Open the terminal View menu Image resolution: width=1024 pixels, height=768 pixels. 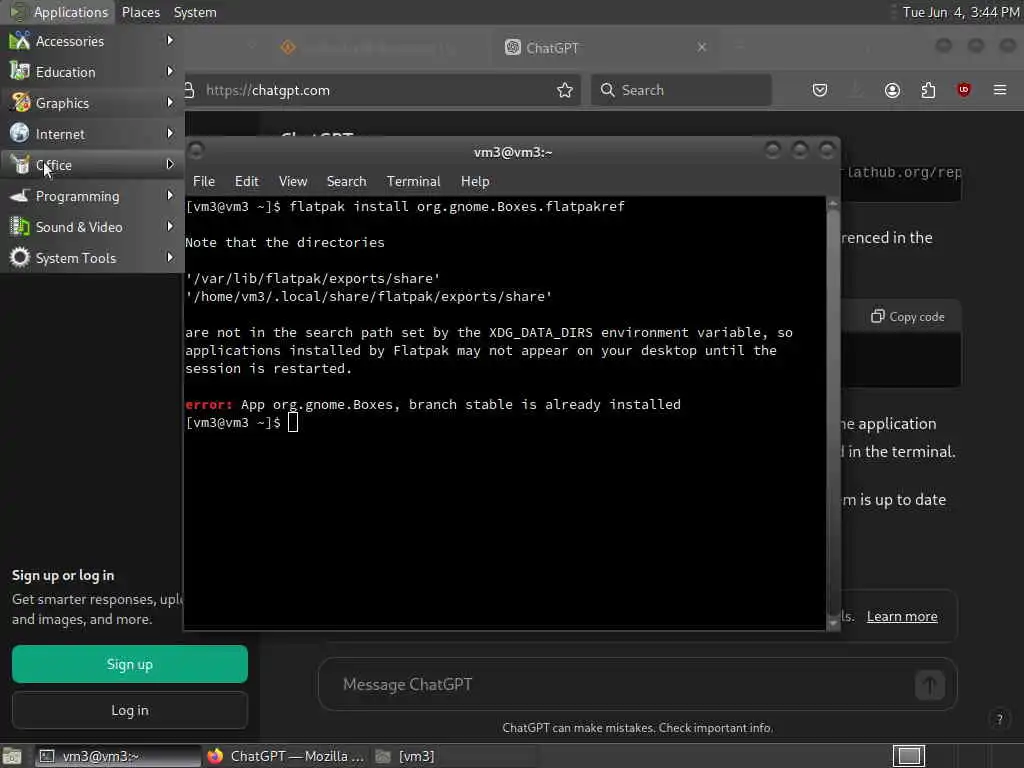293,181
